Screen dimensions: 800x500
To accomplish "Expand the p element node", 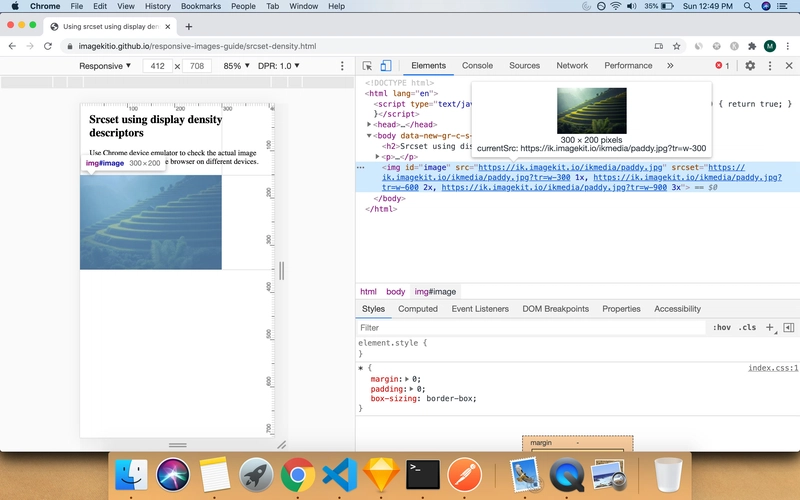I will pos(378,157).
